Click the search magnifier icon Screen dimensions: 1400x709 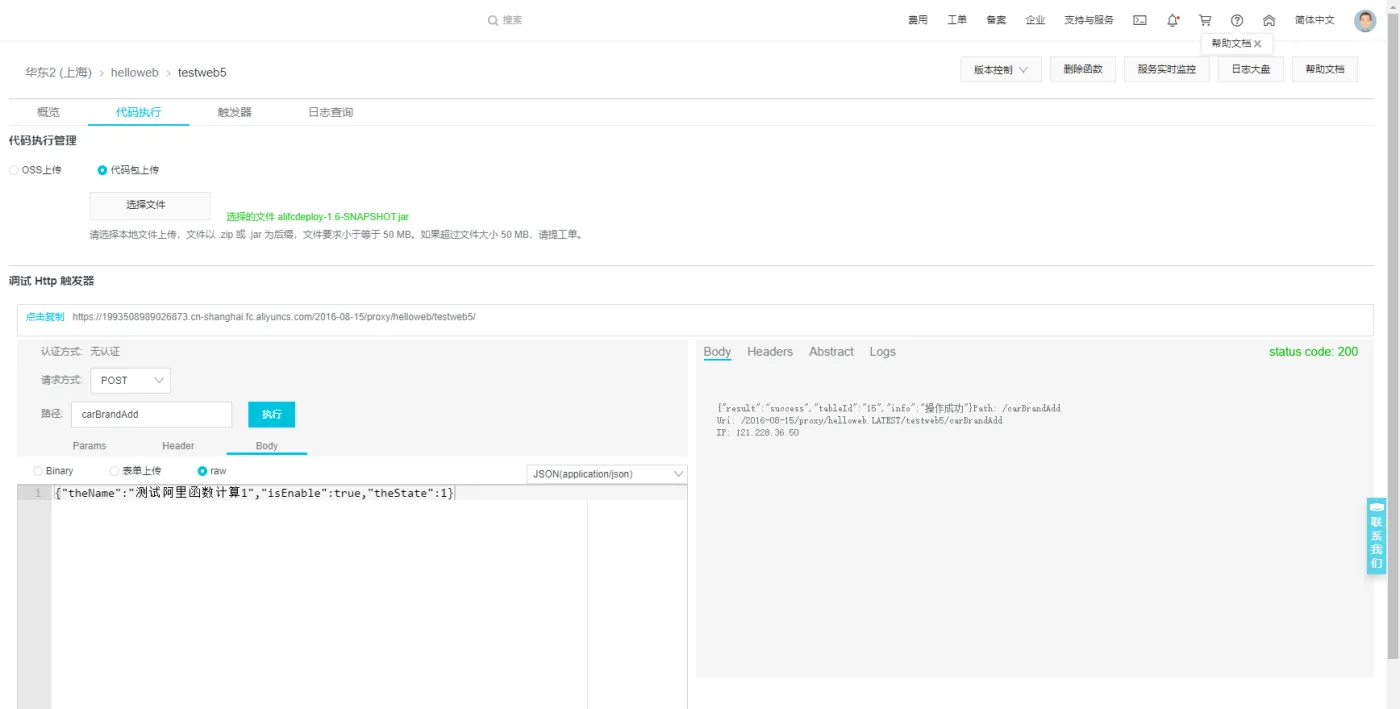pos(493,20)
